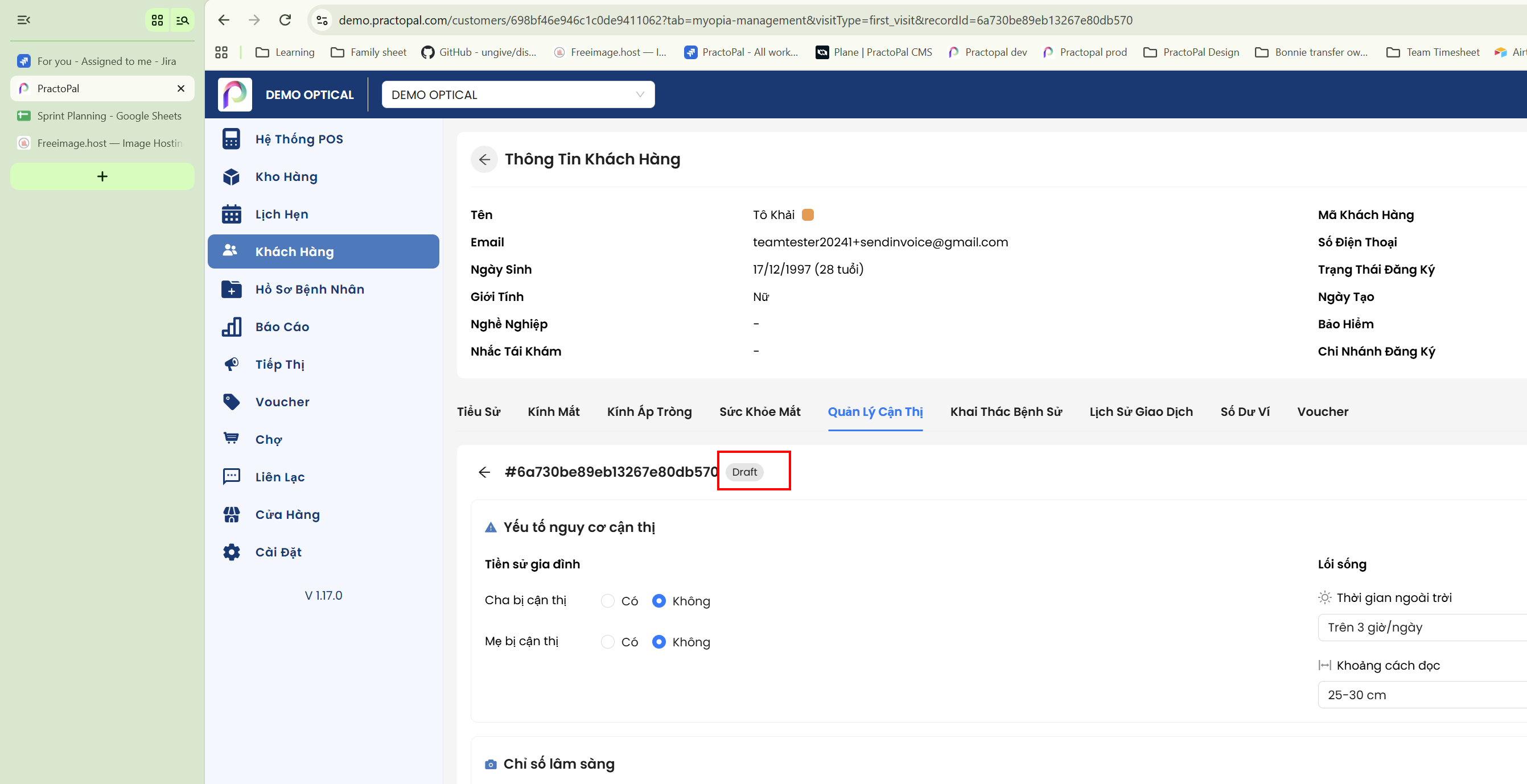The image size is (1527, 784).
Task: Click back arrow beside Thông Tin Khách Hàng
Action: pyautogui.click(x=484, y=159)
